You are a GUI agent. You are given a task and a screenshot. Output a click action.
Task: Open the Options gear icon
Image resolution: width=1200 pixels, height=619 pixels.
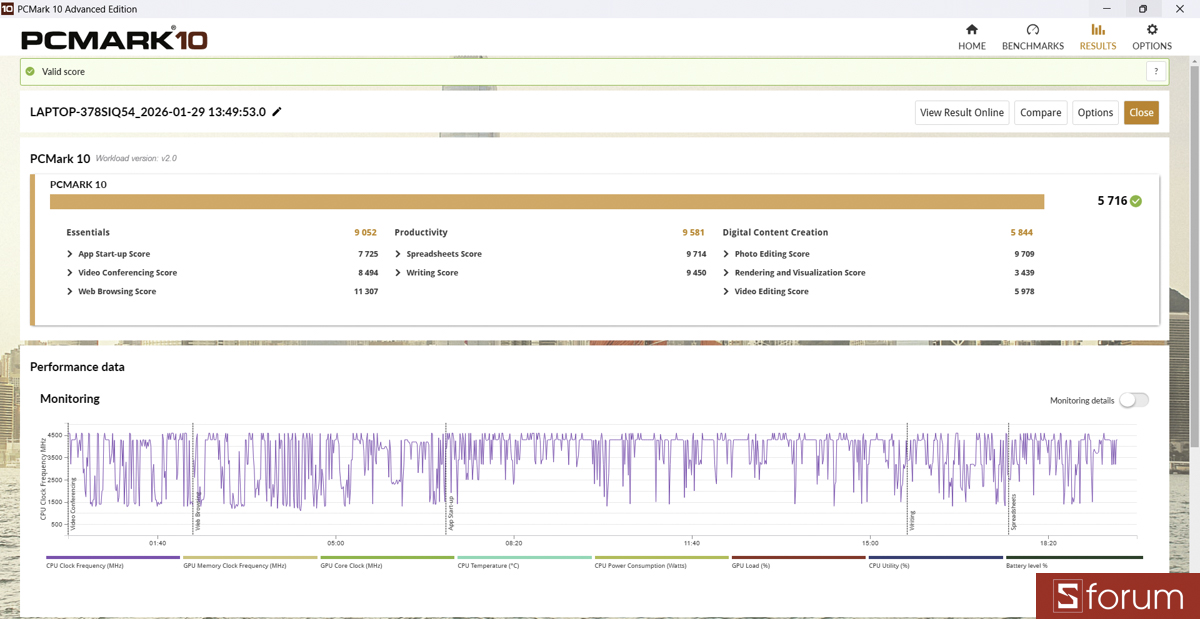1151,30
